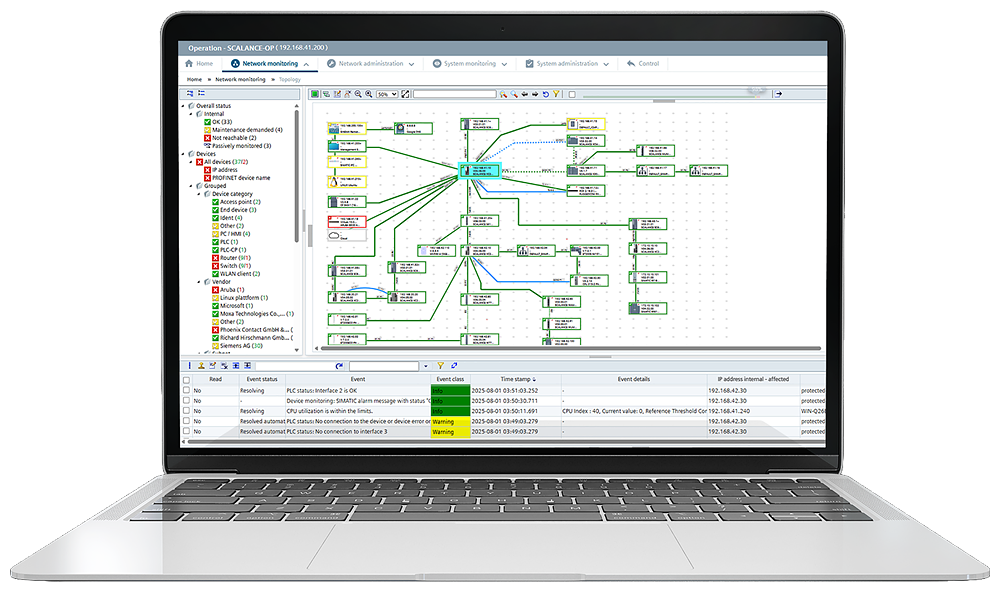Toggle checkbox for CPU utilization event
Image resolution: width=1000 pixels, height=592 pixels.
(x=186, y=411)
